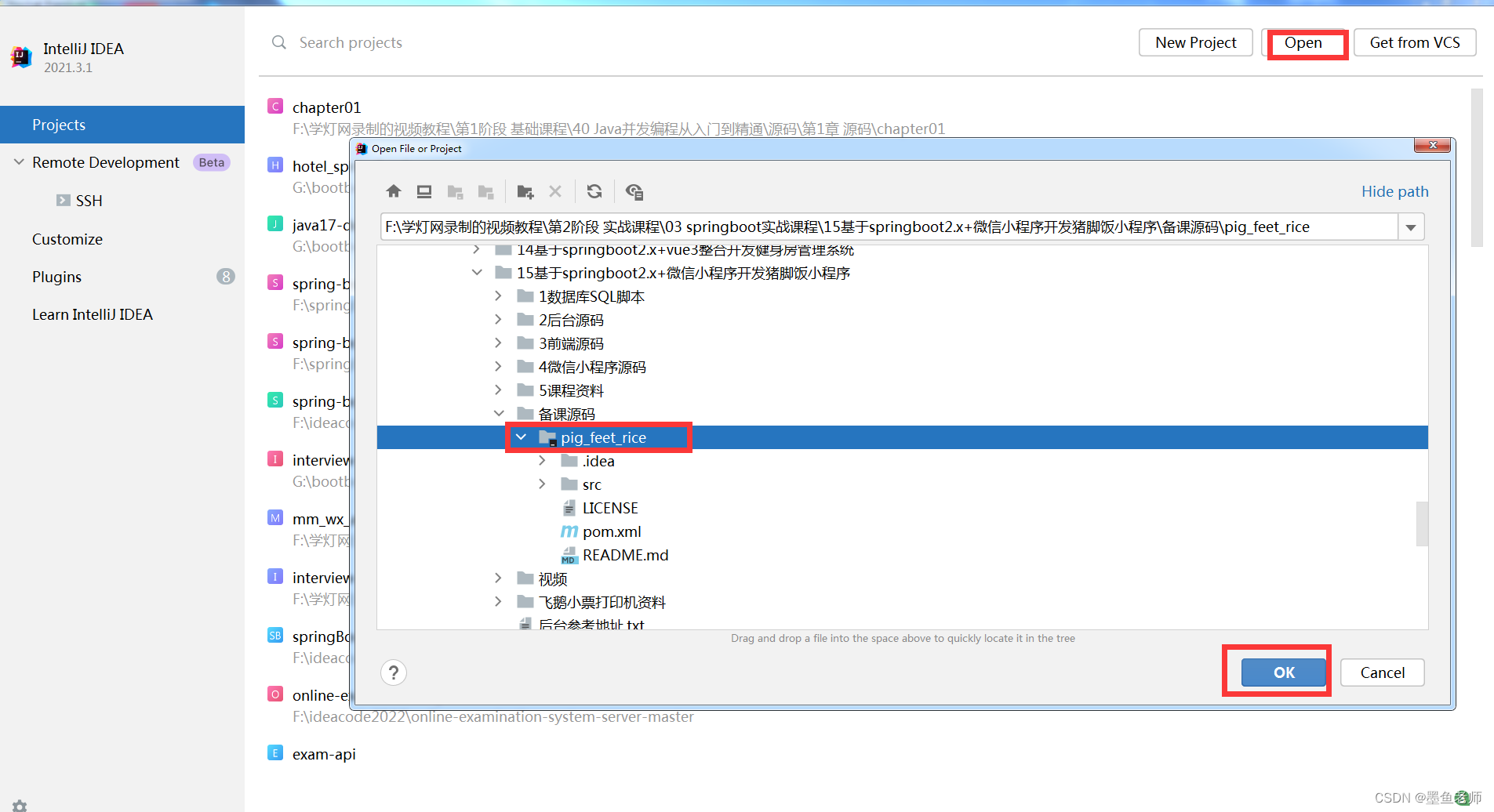Screen dimensions: 1494x812
Task: Expand the 视频 folder
Action: [498, 578]
